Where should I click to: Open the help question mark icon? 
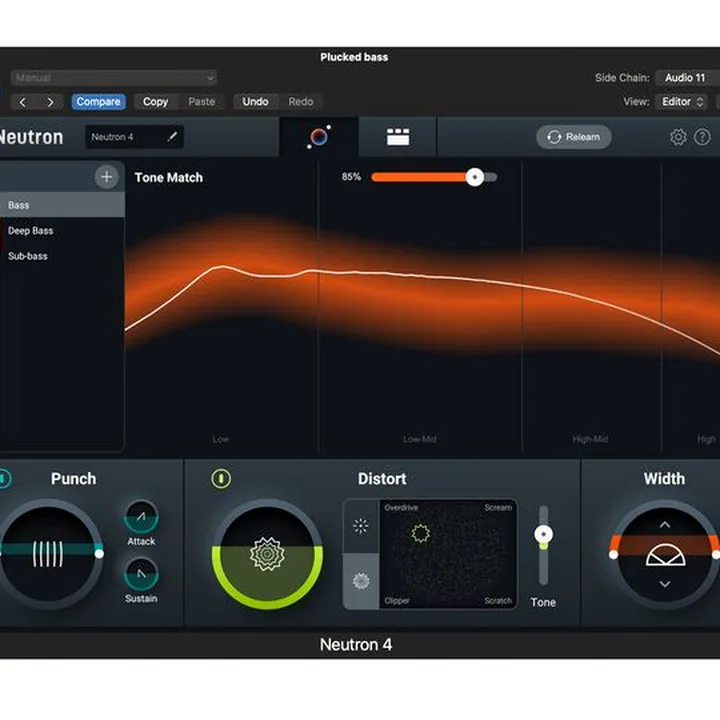(x=702, y=137)
